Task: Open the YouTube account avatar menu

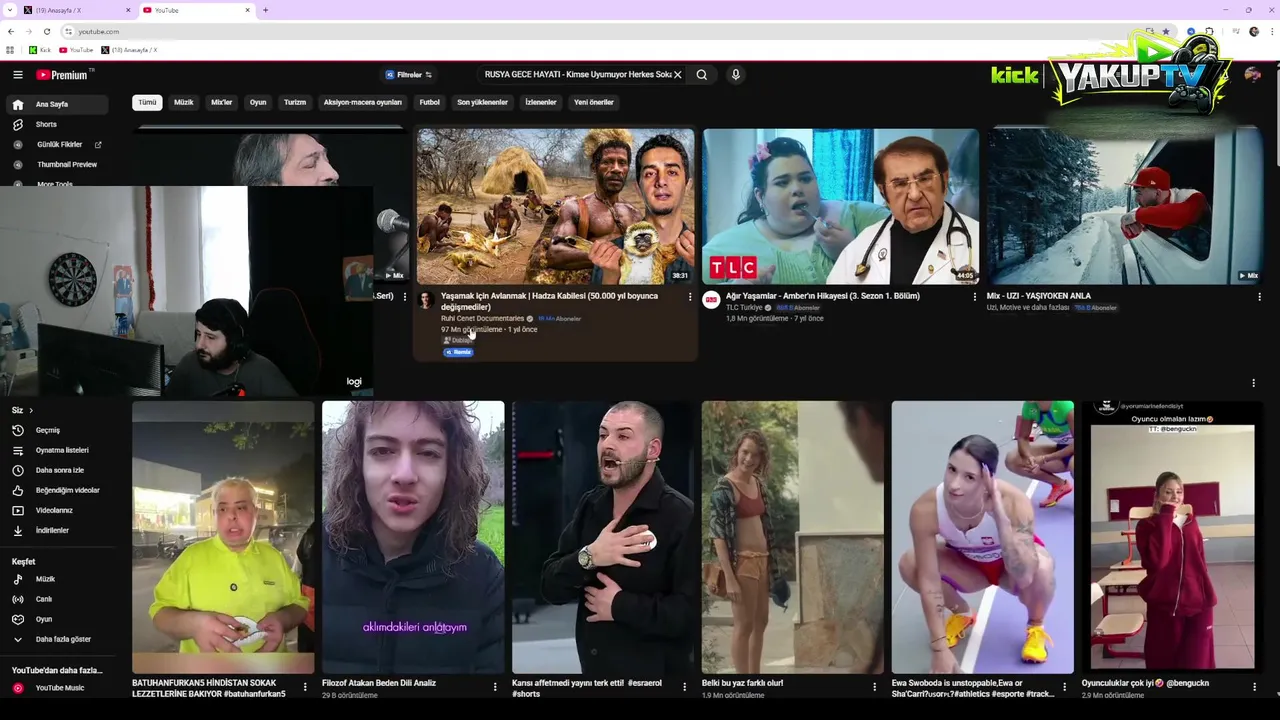Action: tap(1252, 75)
